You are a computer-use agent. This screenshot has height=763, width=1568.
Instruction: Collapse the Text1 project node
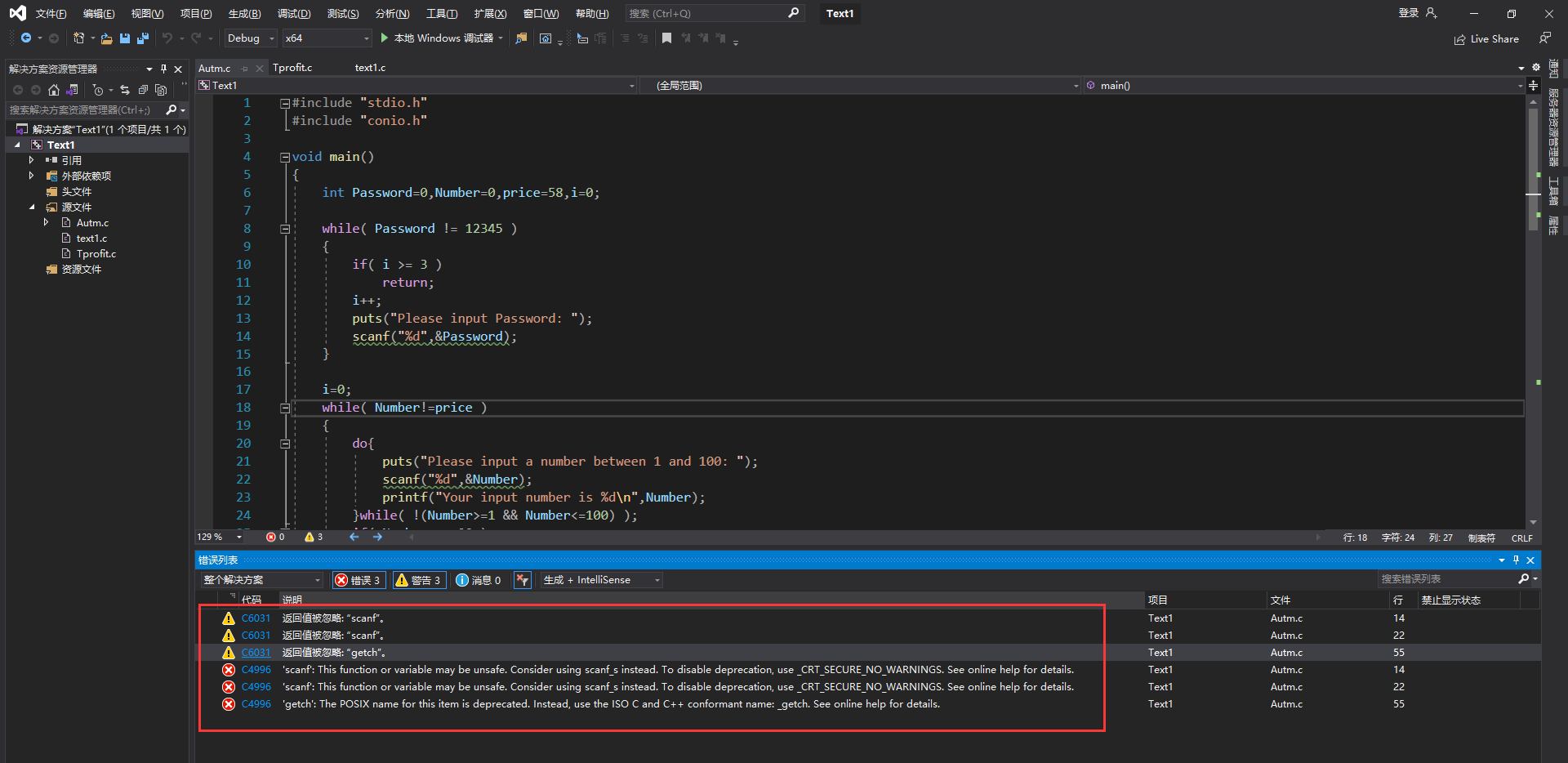click(17, 145)
